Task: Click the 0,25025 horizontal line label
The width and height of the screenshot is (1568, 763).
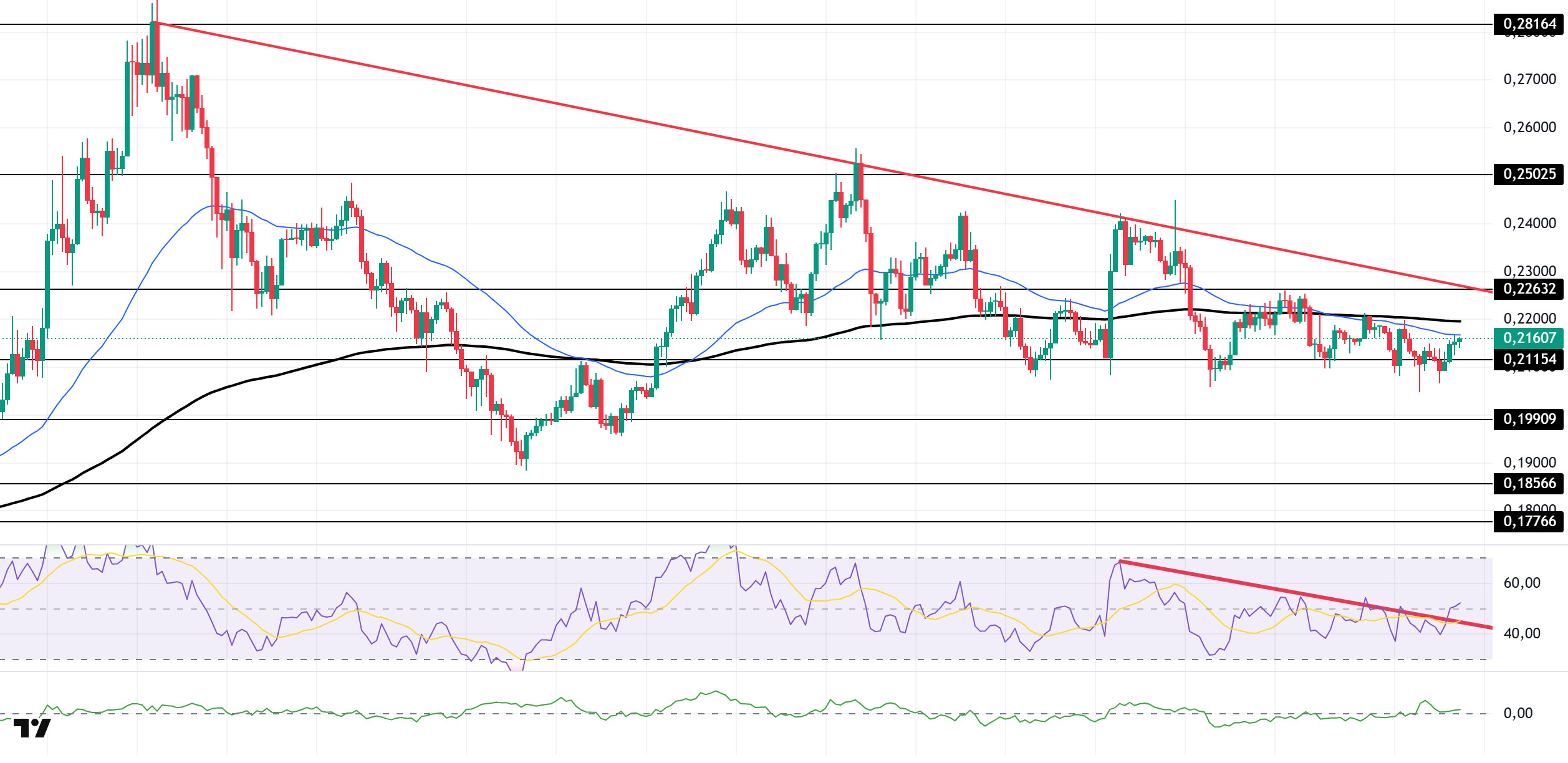Action: [1529, 175]
